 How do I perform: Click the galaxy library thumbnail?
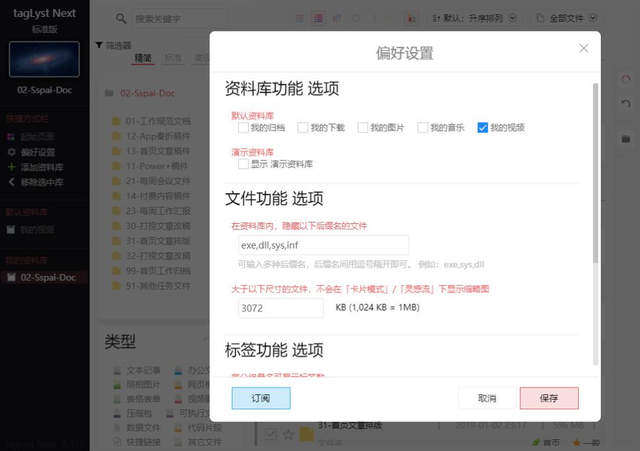click(x=44, y=59)
